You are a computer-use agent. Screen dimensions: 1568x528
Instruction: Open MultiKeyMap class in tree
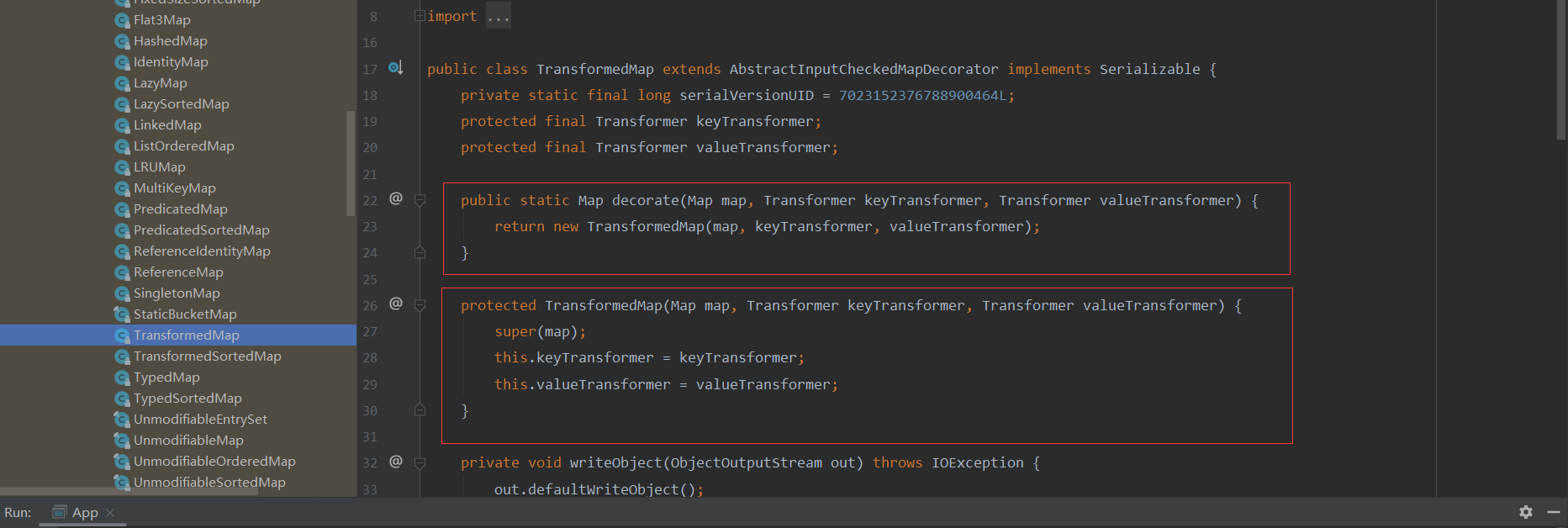(175, 187)
